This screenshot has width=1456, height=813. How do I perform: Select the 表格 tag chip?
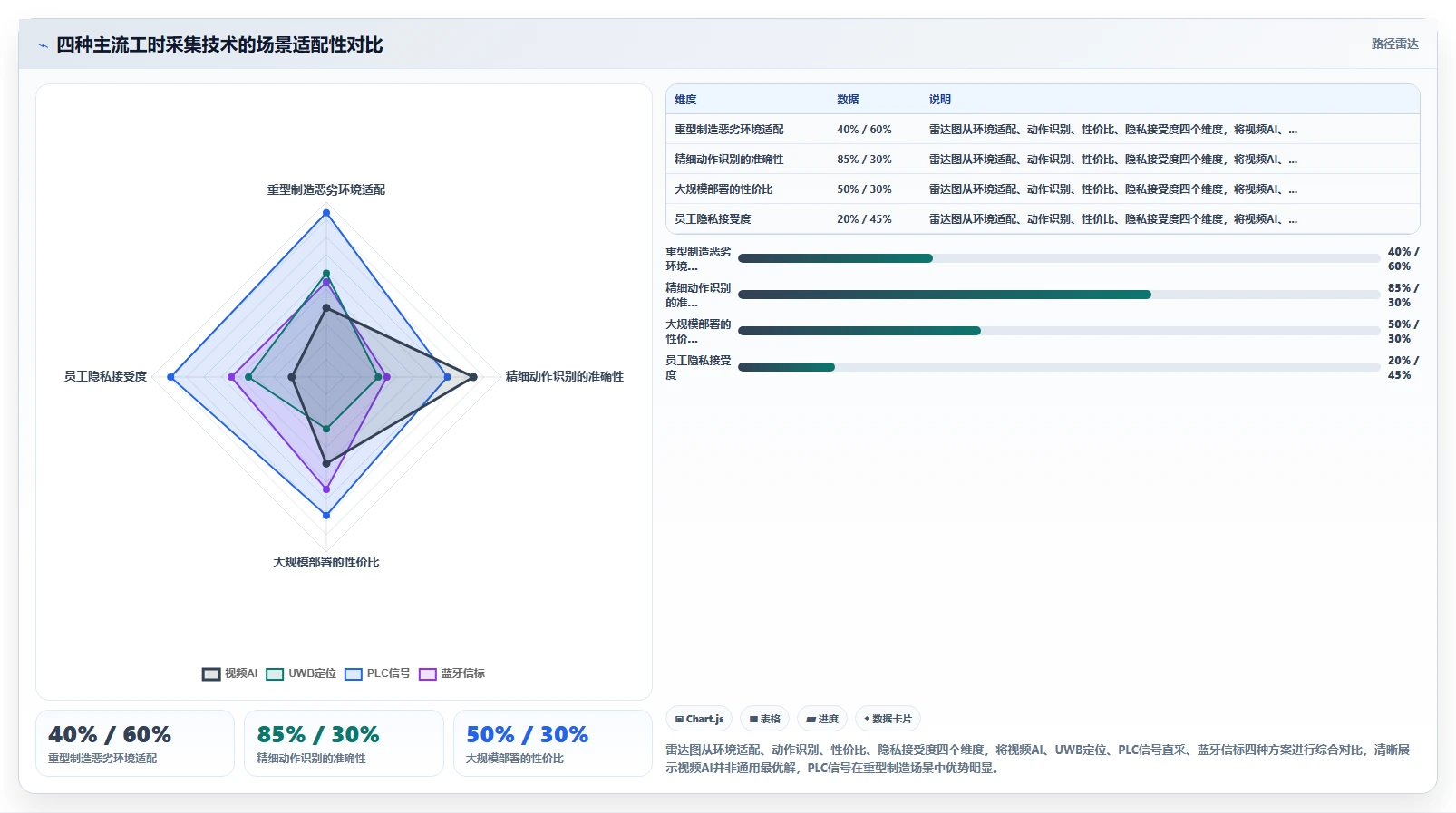764,719
